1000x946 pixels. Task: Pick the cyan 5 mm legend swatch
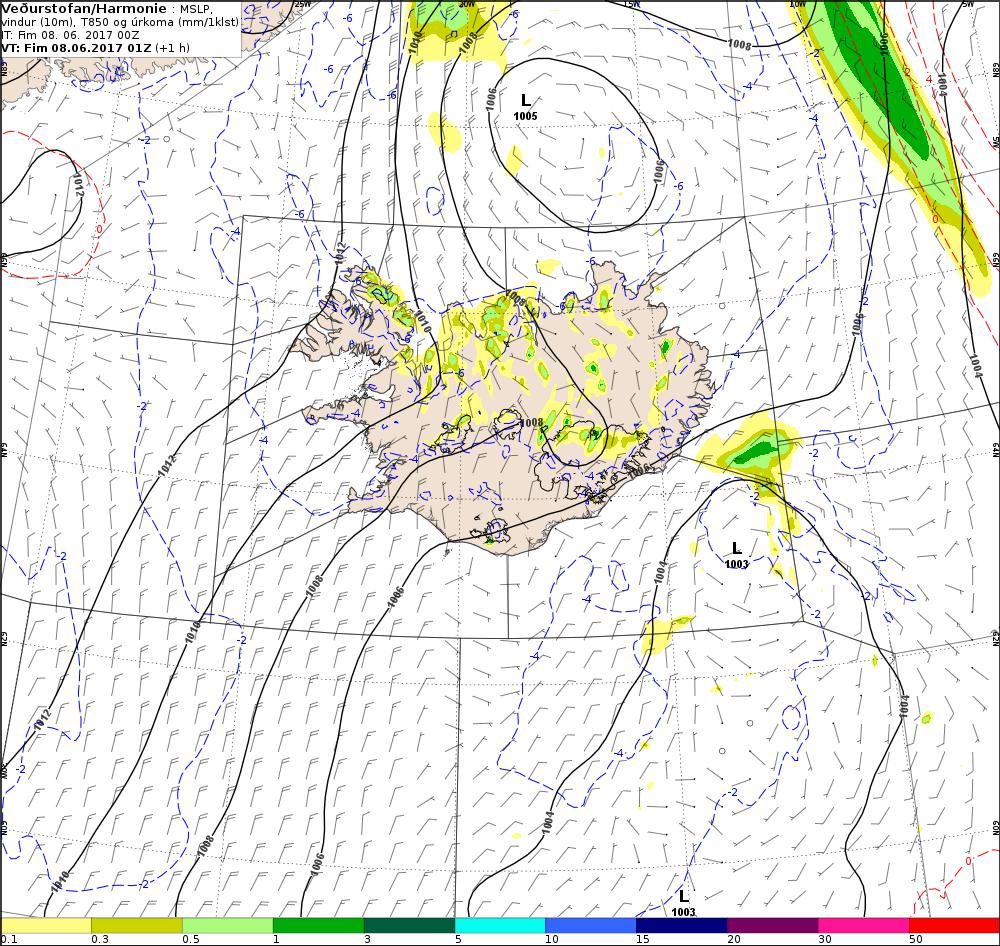coord(500,925)
